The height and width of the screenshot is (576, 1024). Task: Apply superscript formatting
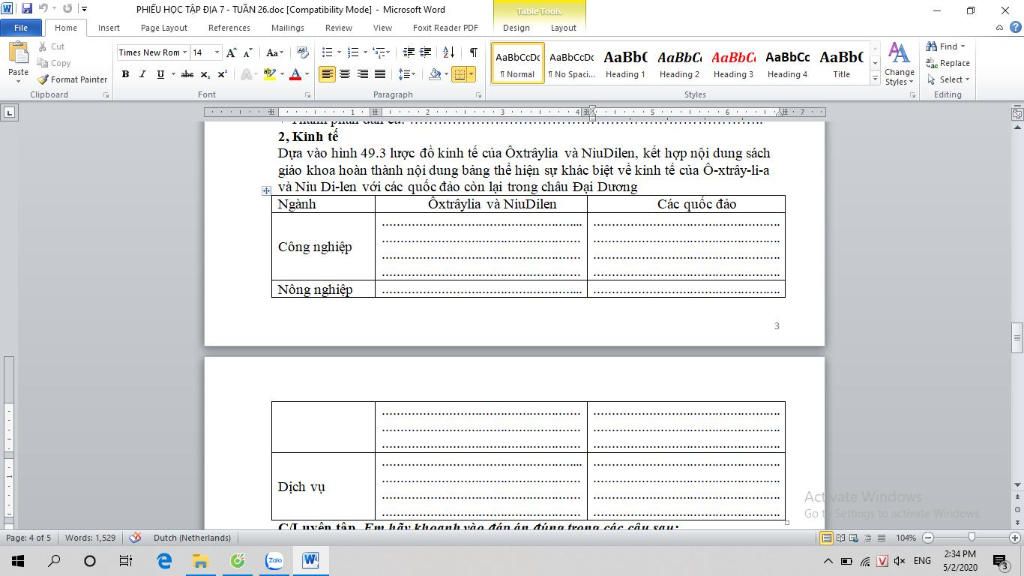[x=222, y=74]
